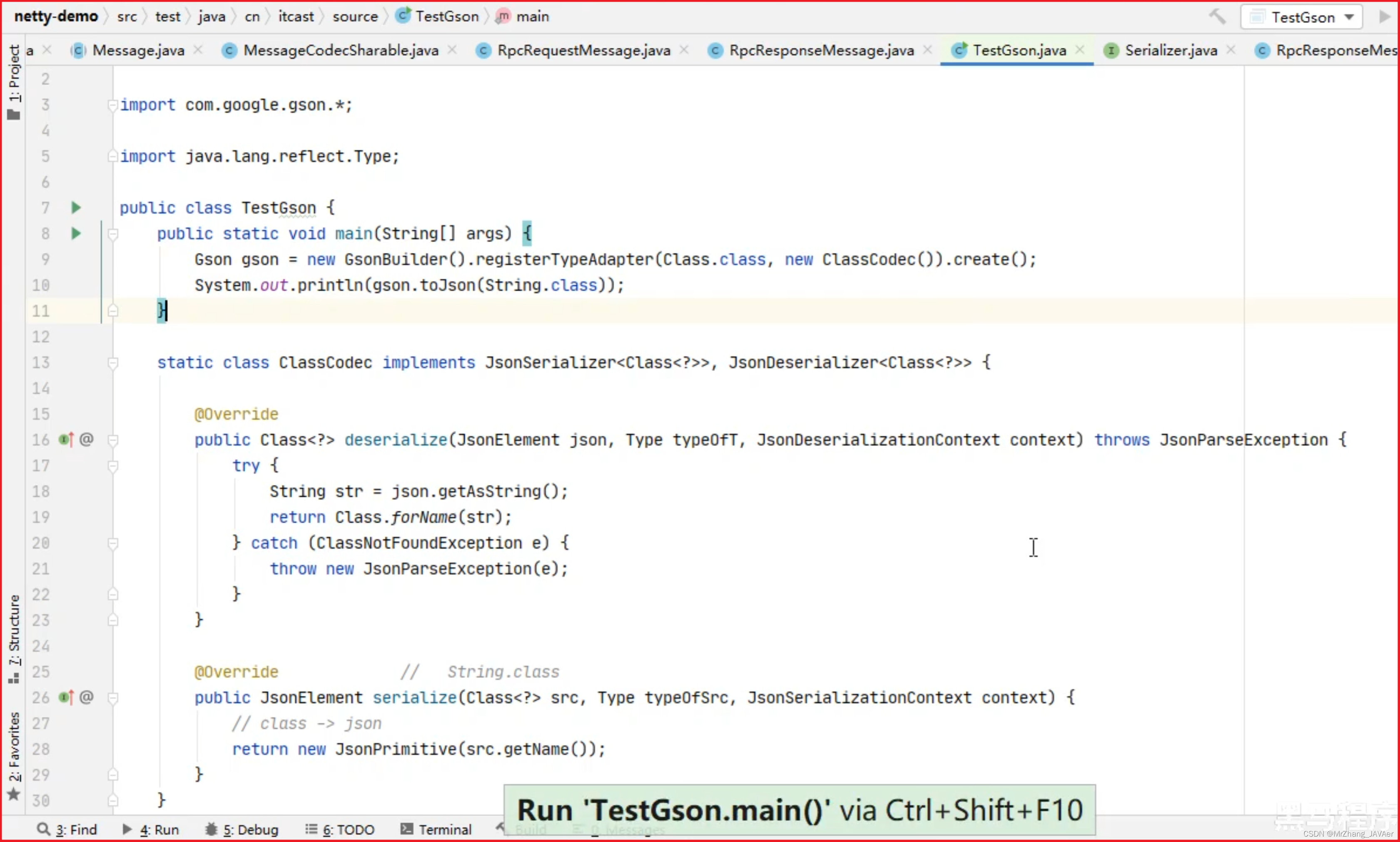Image resolution: width=1400 pixels, height=842 pixels.
Task: Click the first @Override annotation on line 15
Action: pyautogui.click(x=236, y=414)
